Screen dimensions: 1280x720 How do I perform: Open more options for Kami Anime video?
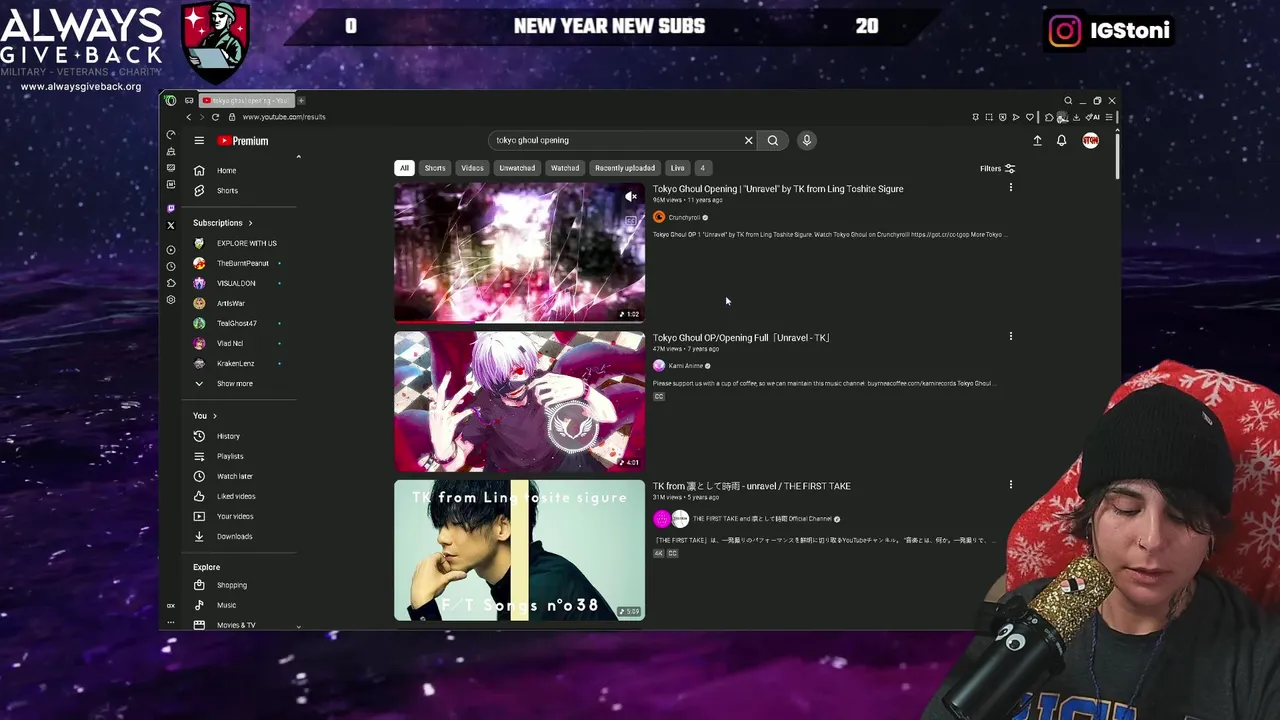[x=1011, y=337]
